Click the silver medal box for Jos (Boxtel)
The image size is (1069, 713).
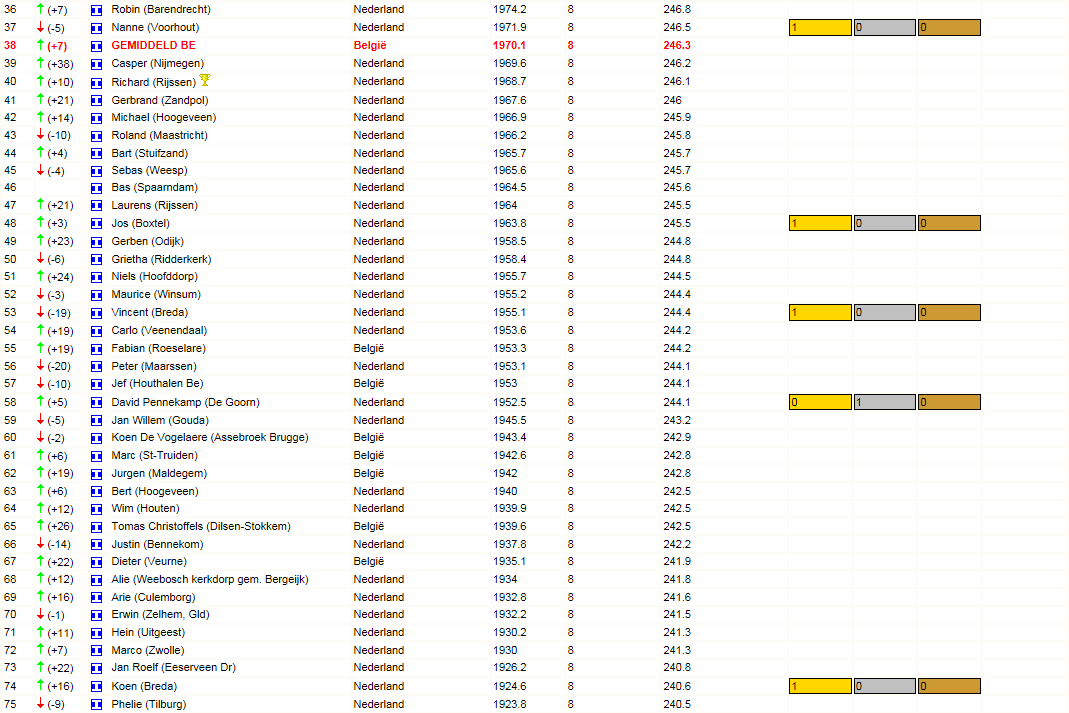[884, 223]
